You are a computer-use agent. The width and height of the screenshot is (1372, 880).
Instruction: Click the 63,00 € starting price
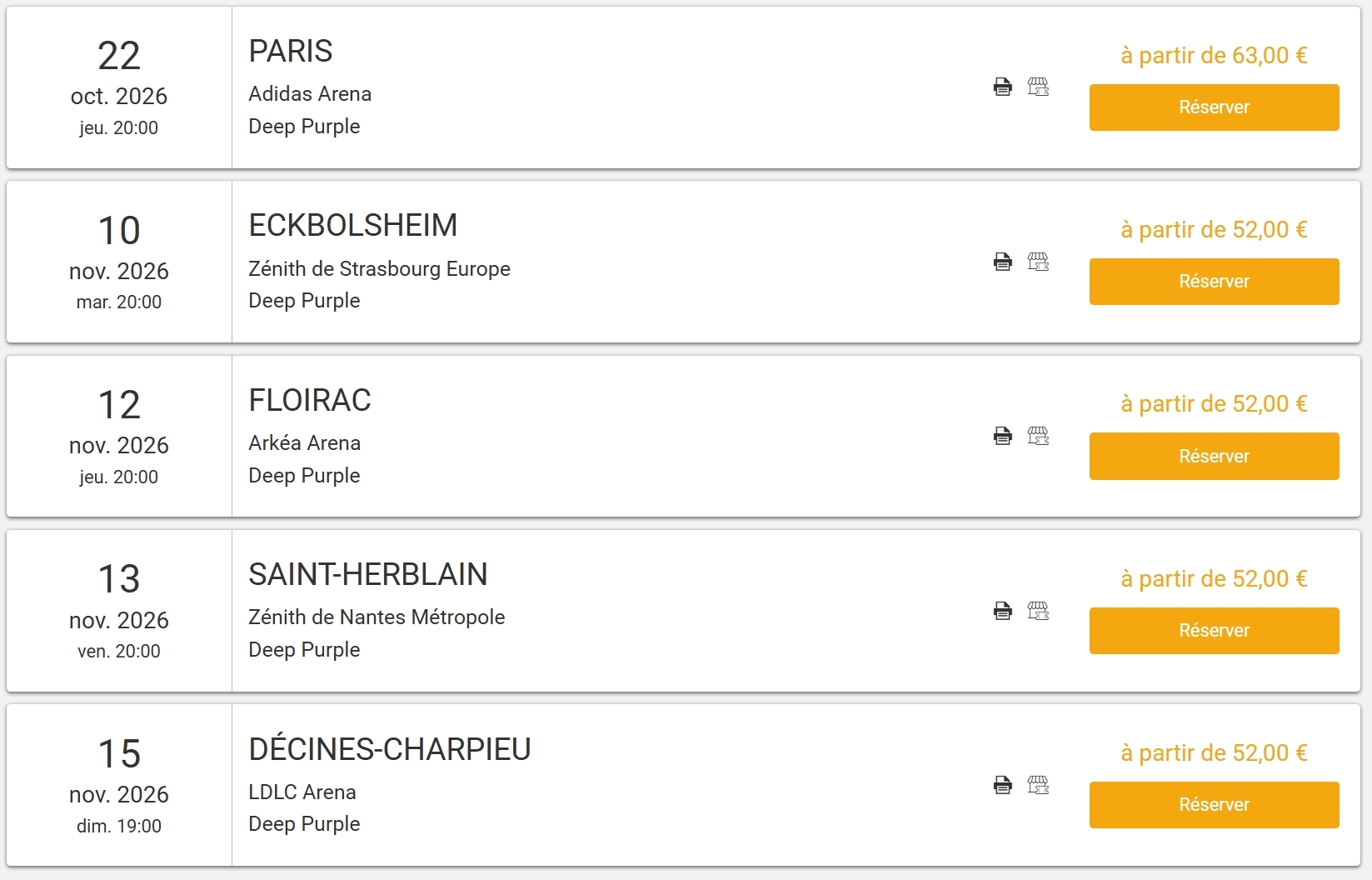(1214, 56)
